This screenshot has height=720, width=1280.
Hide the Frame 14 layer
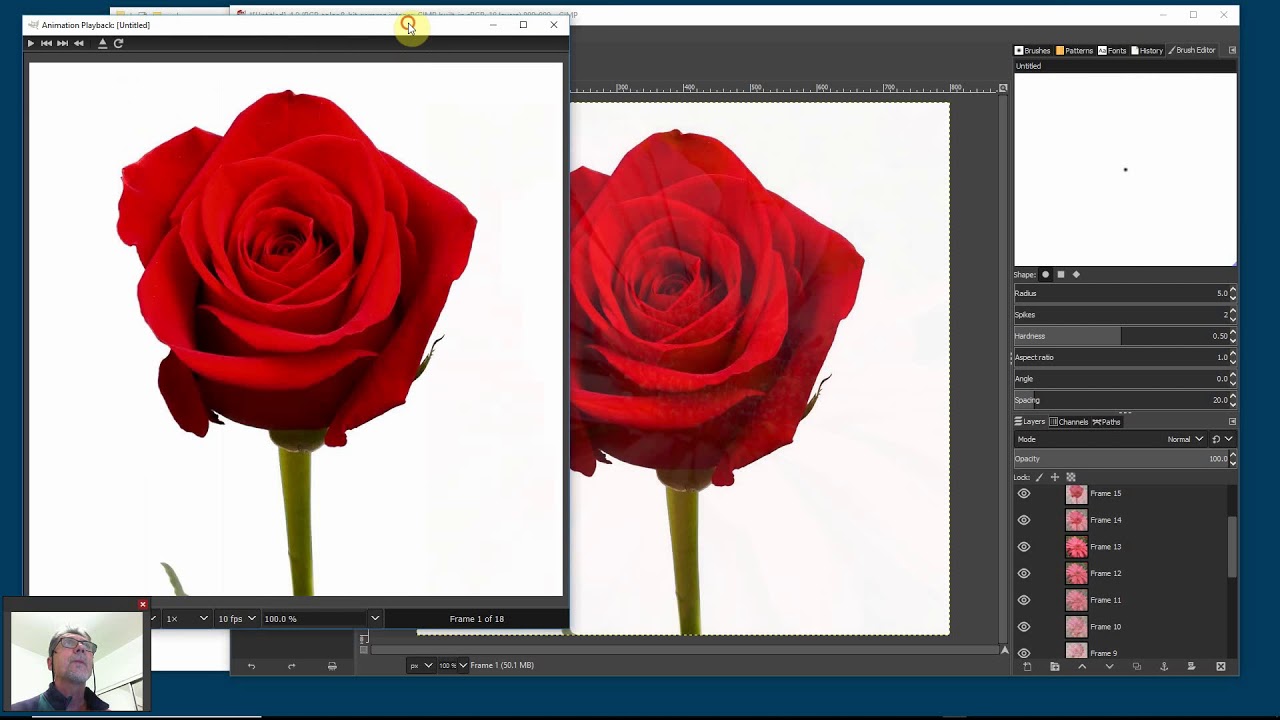coord(1024,520)
